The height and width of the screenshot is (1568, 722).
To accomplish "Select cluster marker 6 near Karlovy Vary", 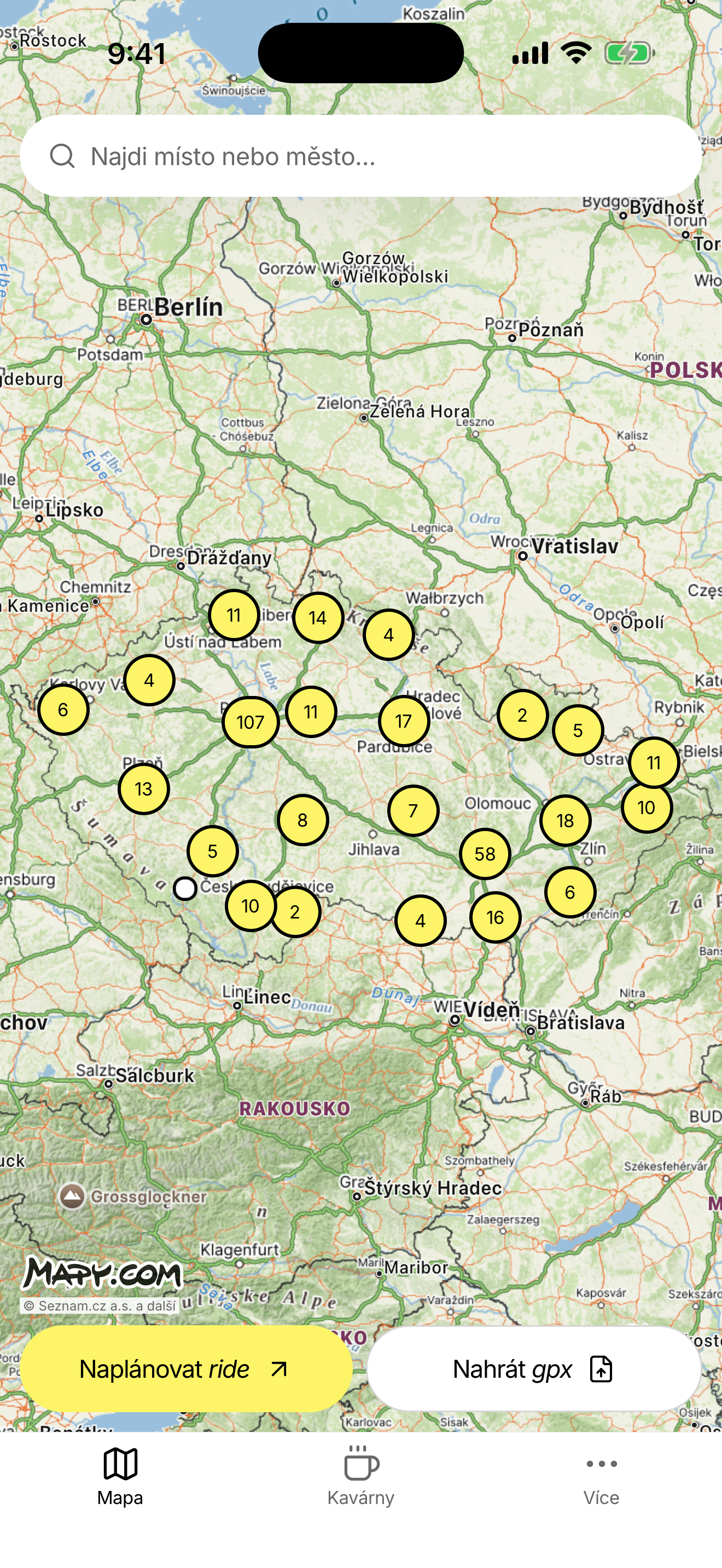I will [63, 709].
